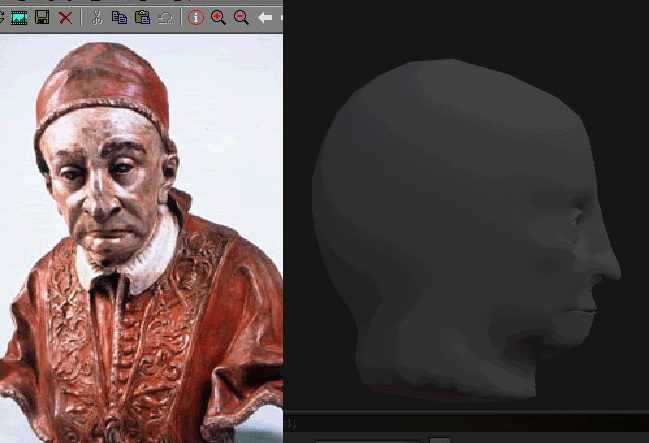Click the partially visible reload icon at toolbar start
This screenshot has height=443, width=649.
[x=2, y=18]
